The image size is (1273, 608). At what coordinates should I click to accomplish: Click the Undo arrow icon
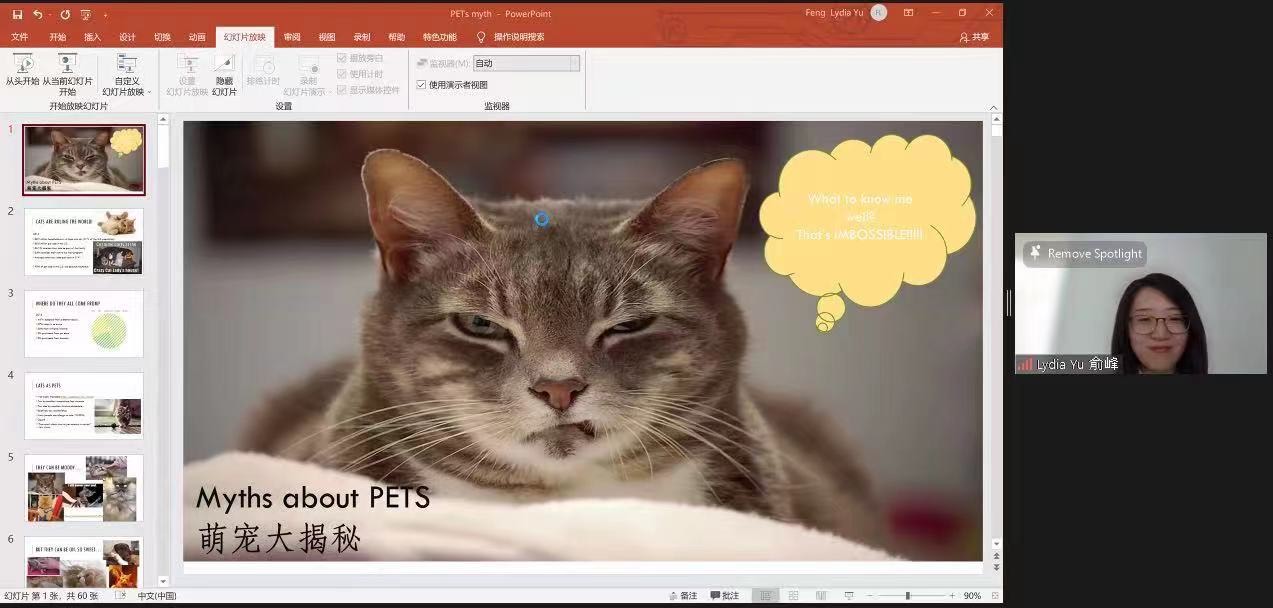tap(38, 14)
